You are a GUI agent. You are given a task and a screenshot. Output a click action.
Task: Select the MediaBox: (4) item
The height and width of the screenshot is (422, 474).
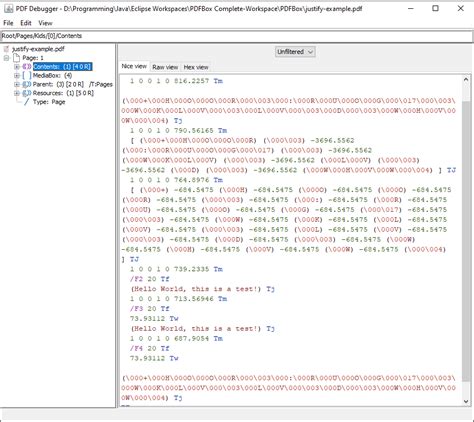click(52, 75)
